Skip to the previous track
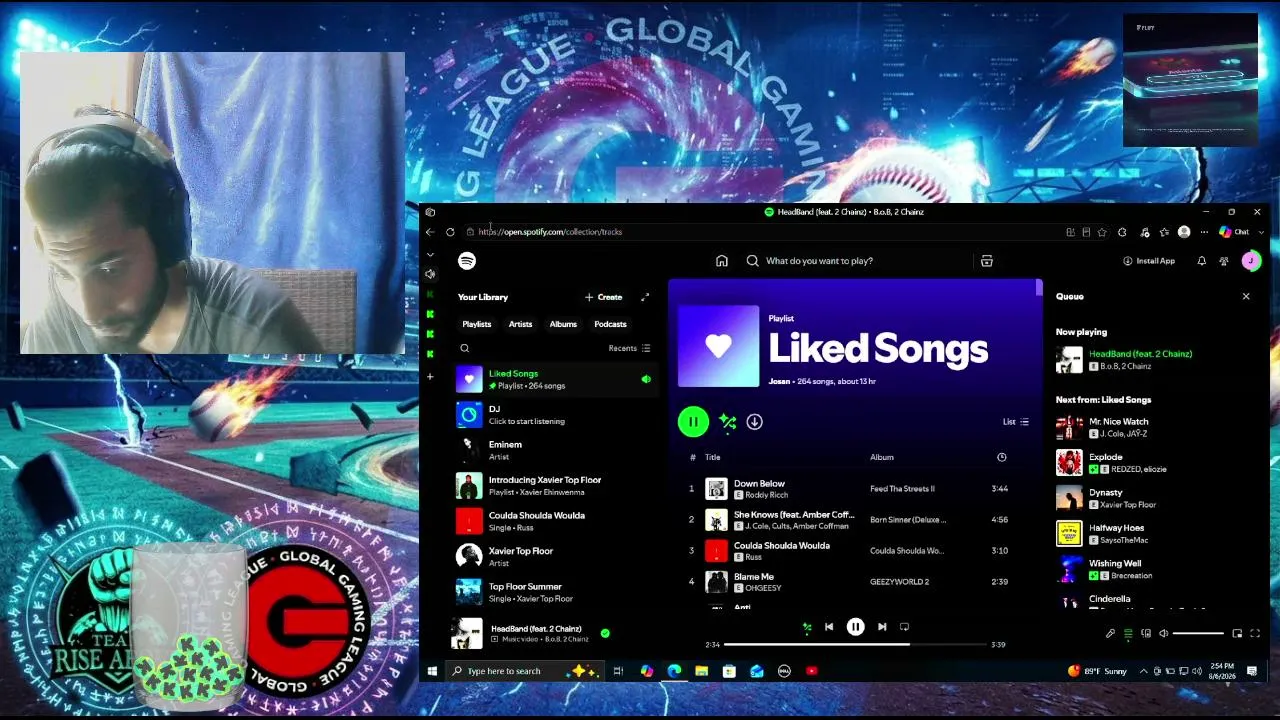The height and width of the screenshot is (720, 1280). pos(829,627)
